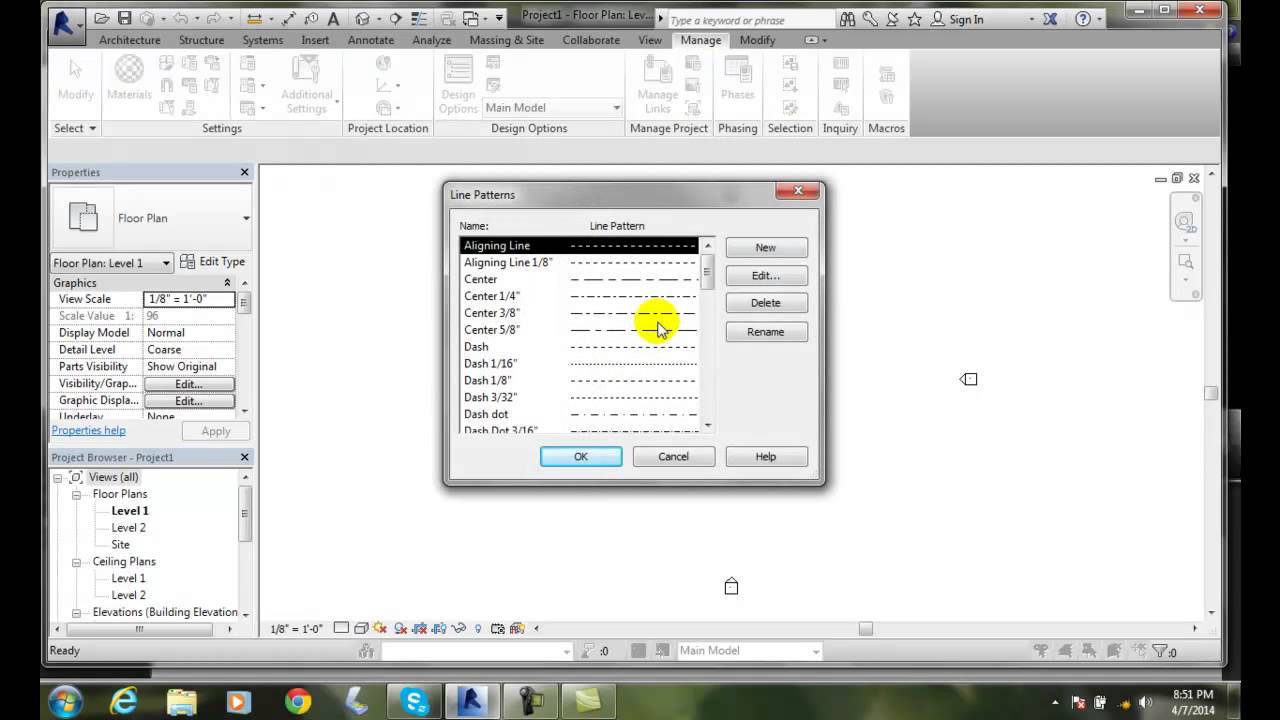Switch to the Massing & Site tab
The width and height of the screenshot is (1280, 720).
[x=506, y=40]
